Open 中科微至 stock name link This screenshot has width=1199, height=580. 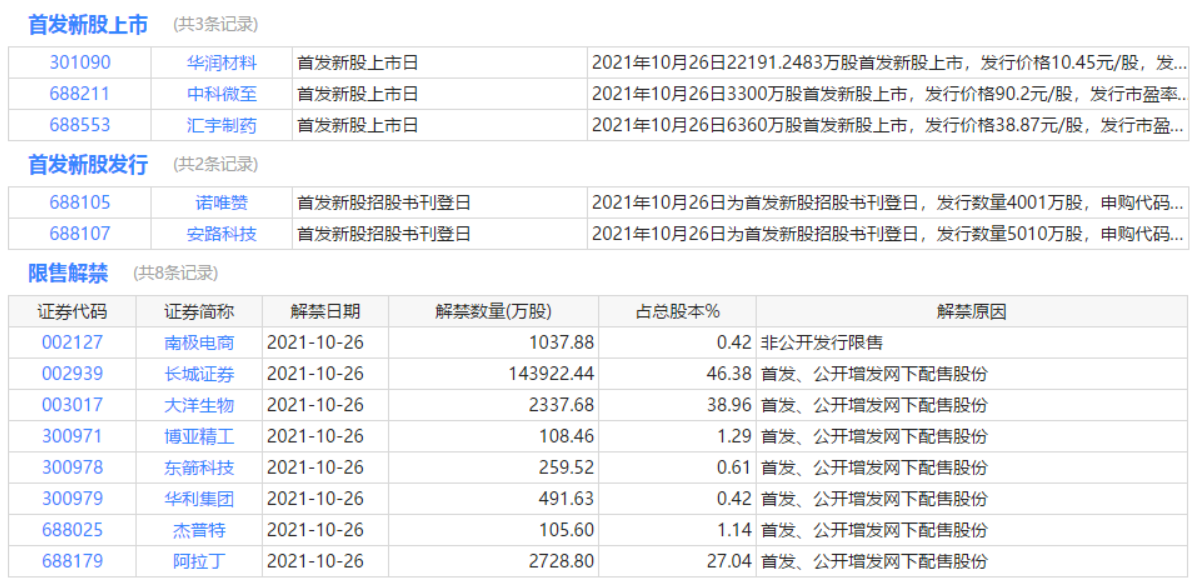click(x=222, y=94)
